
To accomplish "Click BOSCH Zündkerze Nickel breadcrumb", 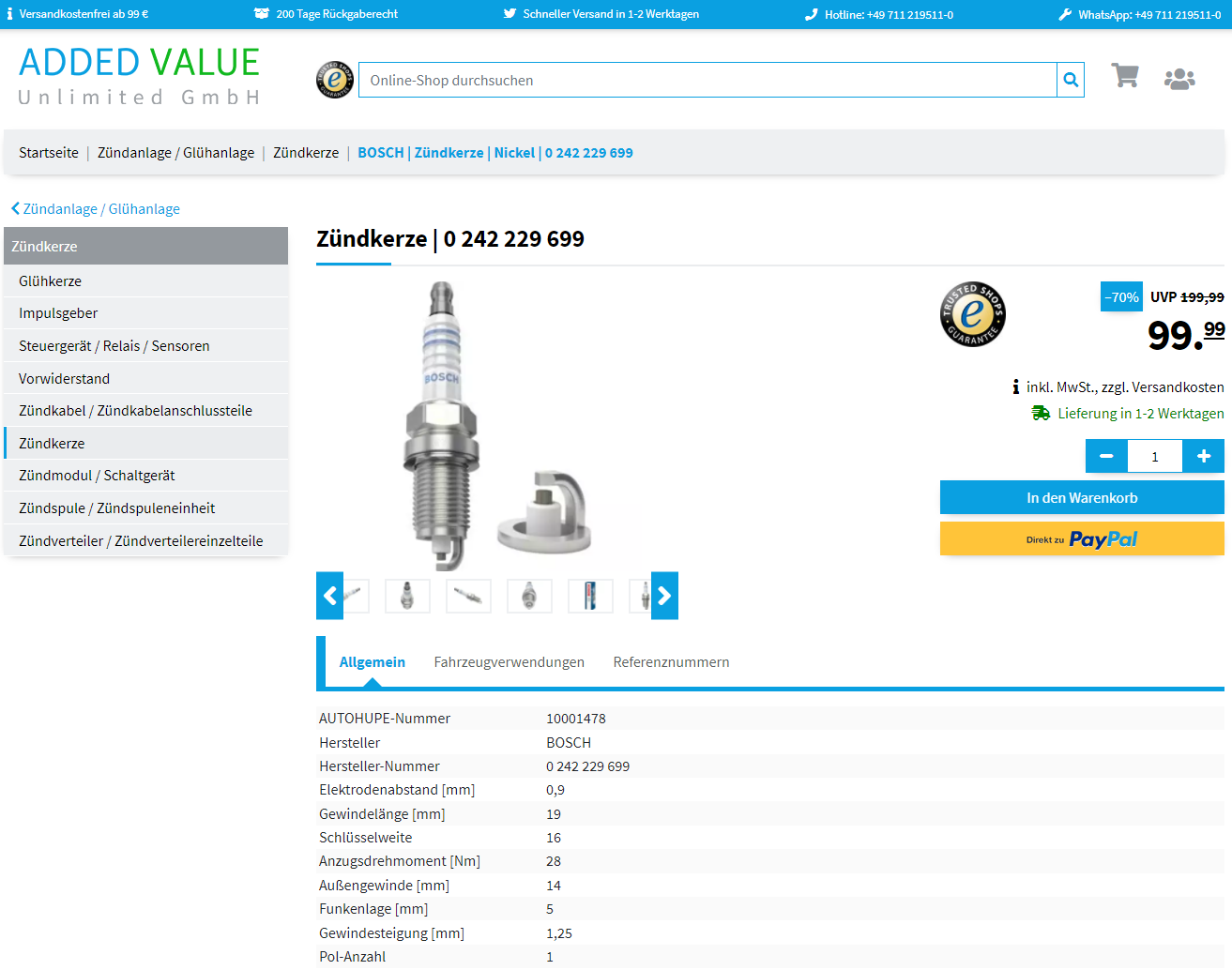I will (x=495, y=152).
